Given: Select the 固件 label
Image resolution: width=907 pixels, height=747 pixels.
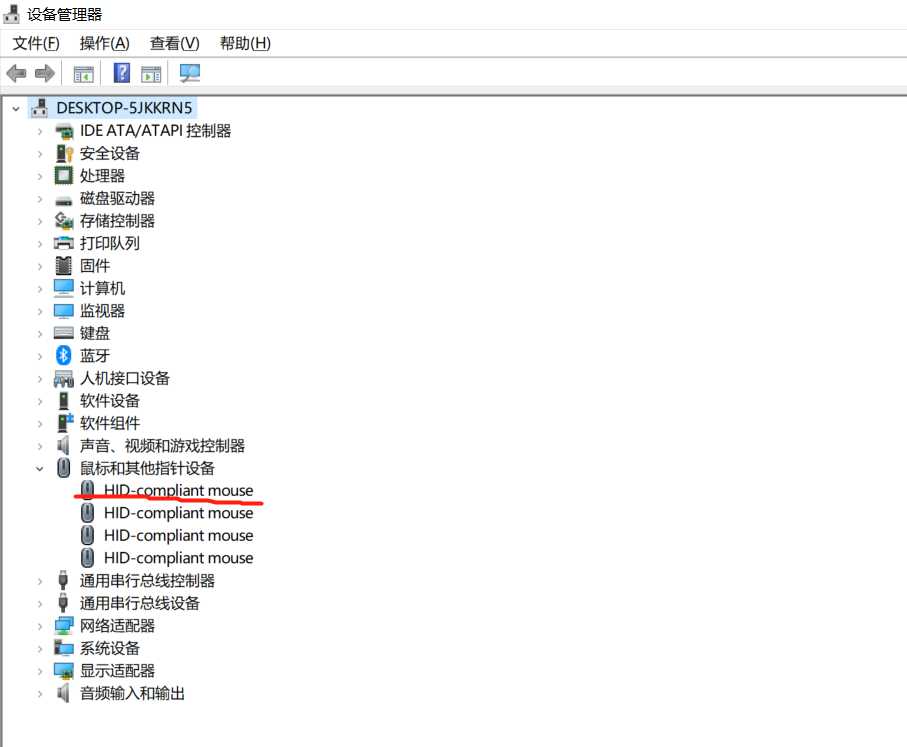Looking at the screenshot, I should coord(94,266).
